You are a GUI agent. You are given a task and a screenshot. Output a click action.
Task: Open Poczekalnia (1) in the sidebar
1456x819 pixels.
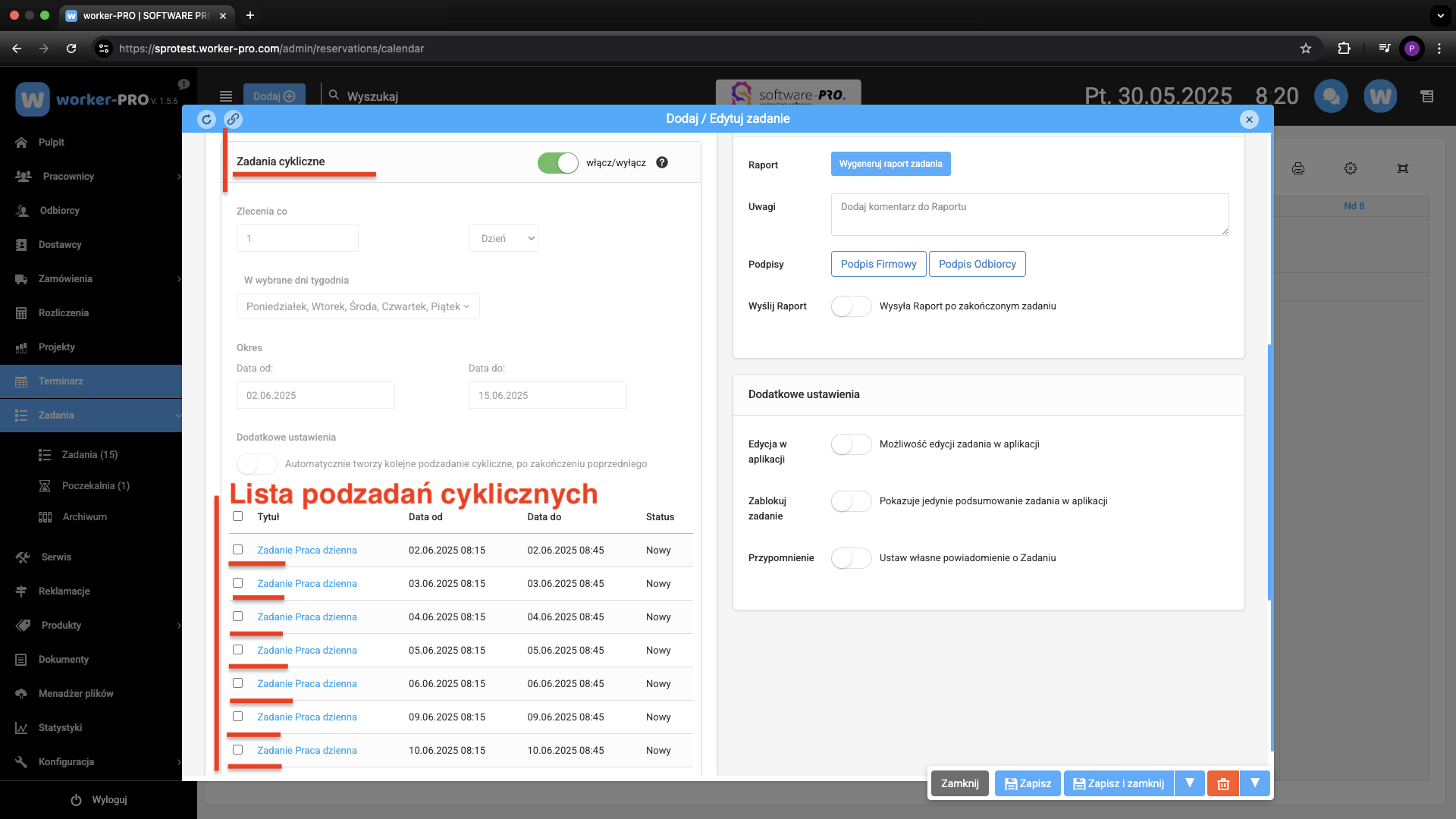[96, 486]
